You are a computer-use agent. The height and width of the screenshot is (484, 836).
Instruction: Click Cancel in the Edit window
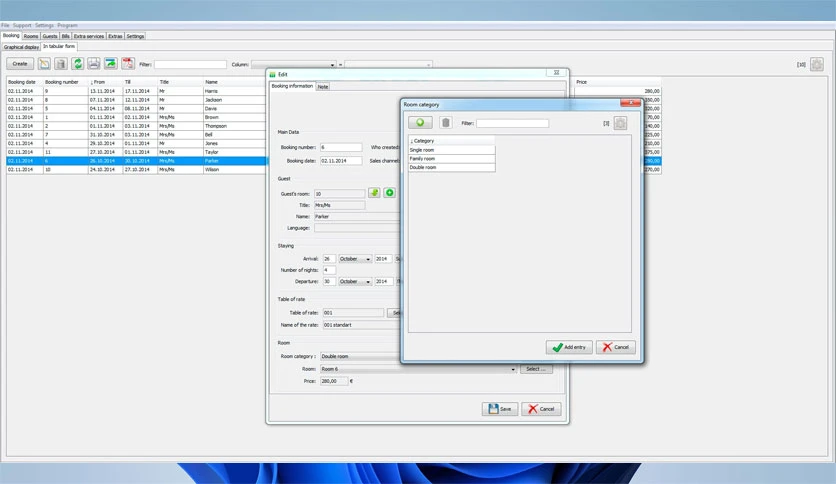pyautogui.click(x=541, y=409)
